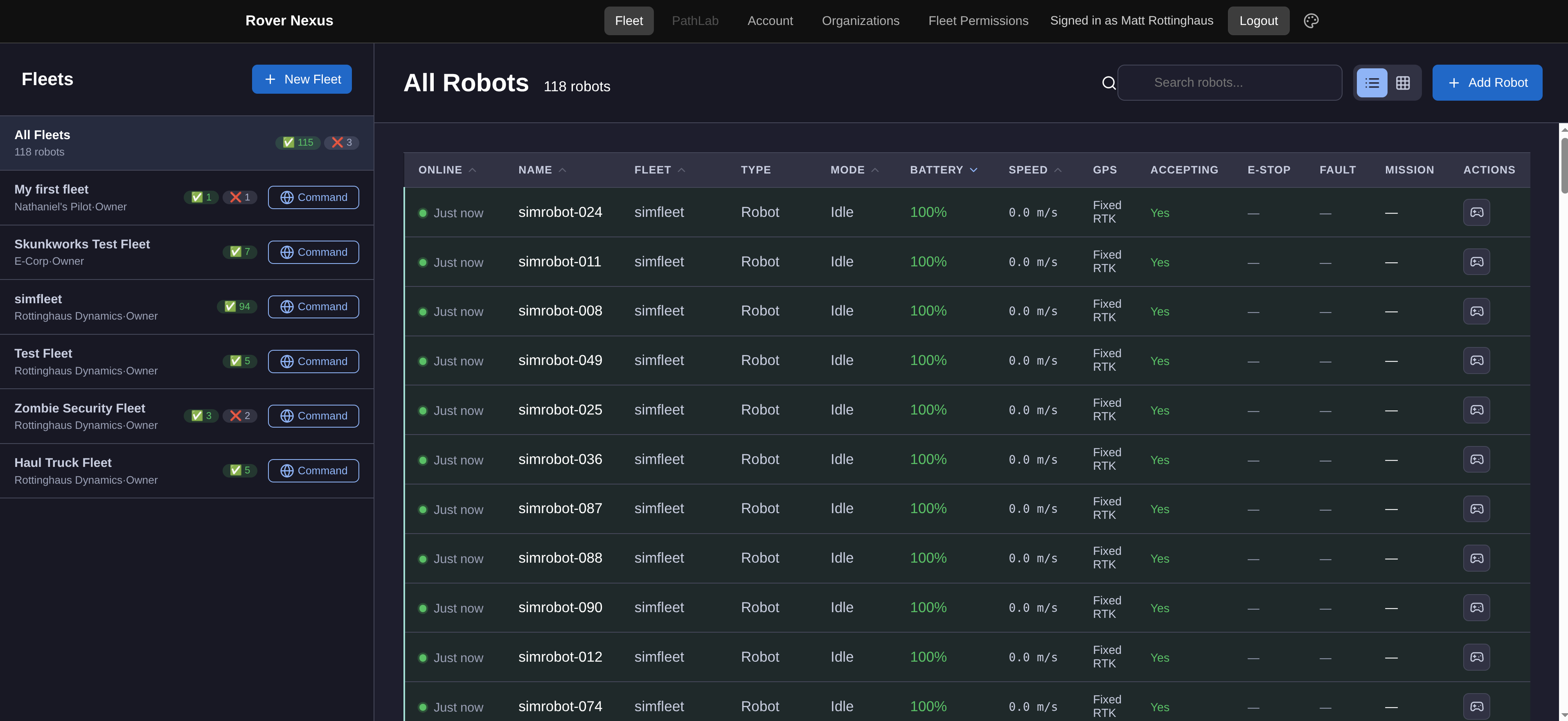Sort by NAME column
This screenshot has height=721, width=1568.
(x=542, y=170)
